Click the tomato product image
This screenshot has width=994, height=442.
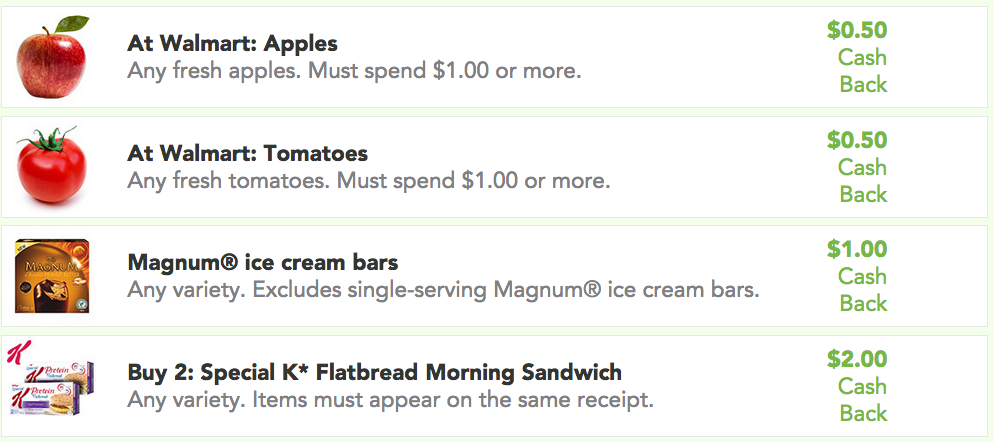pos(51,165)
